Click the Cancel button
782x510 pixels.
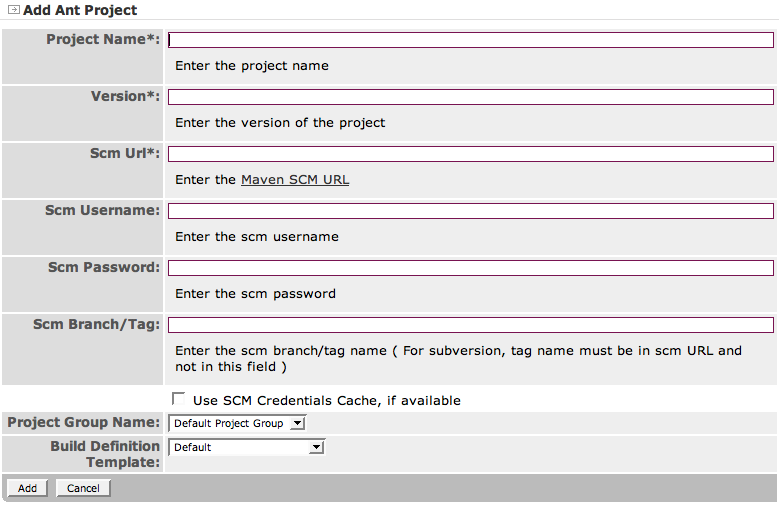(83, 488)
